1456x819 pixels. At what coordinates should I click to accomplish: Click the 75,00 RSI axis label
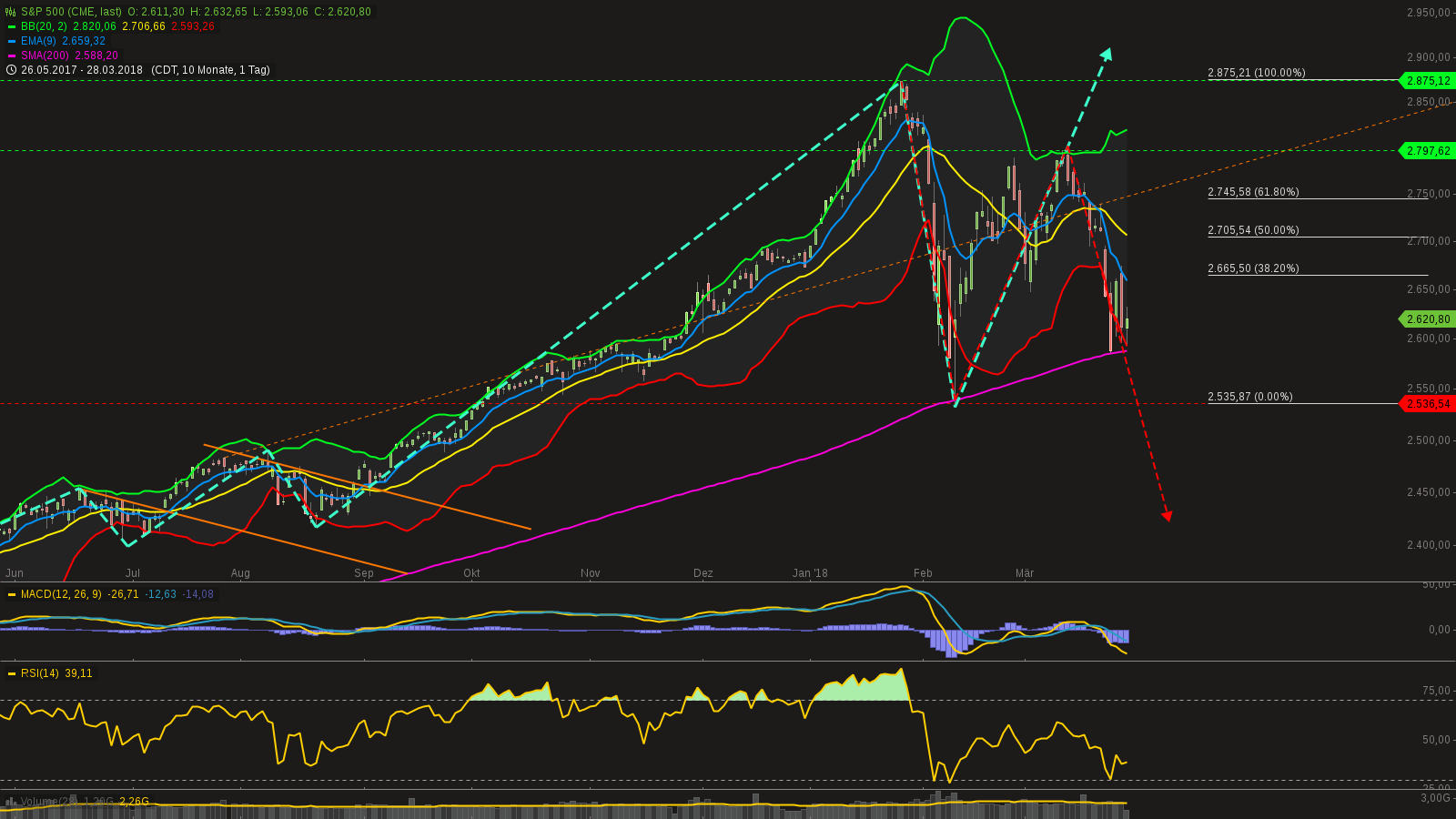click(x=1437, y=691)
